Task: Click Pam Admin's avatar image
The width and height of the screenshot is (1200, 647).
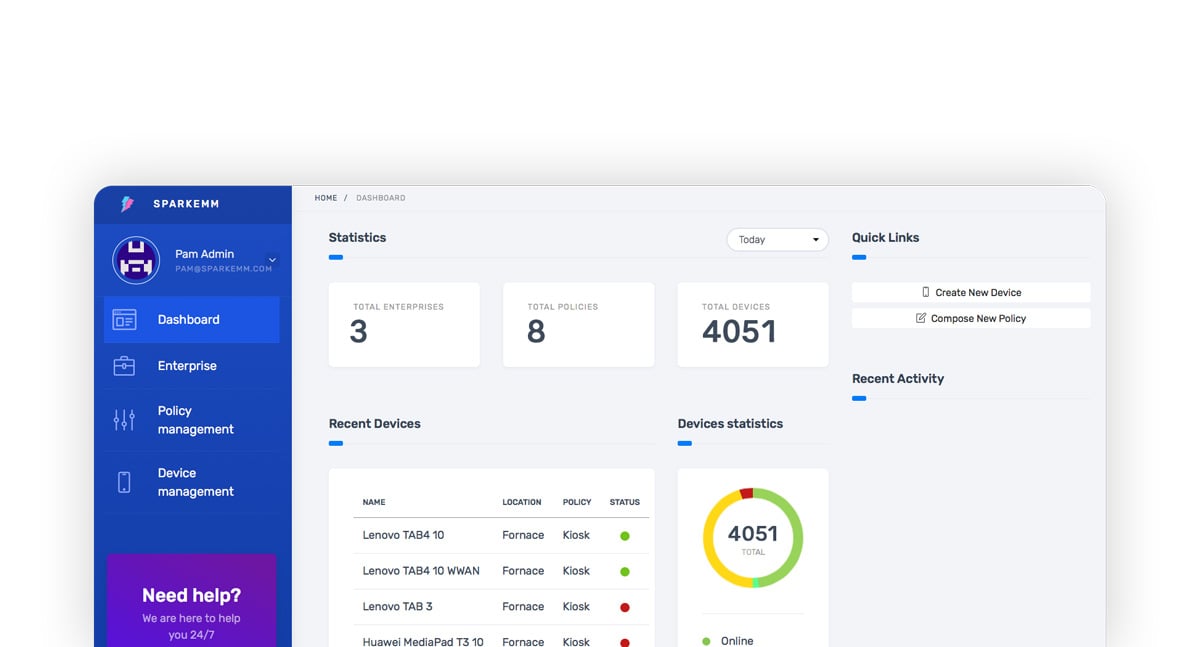Action: (x=136, y=261)
